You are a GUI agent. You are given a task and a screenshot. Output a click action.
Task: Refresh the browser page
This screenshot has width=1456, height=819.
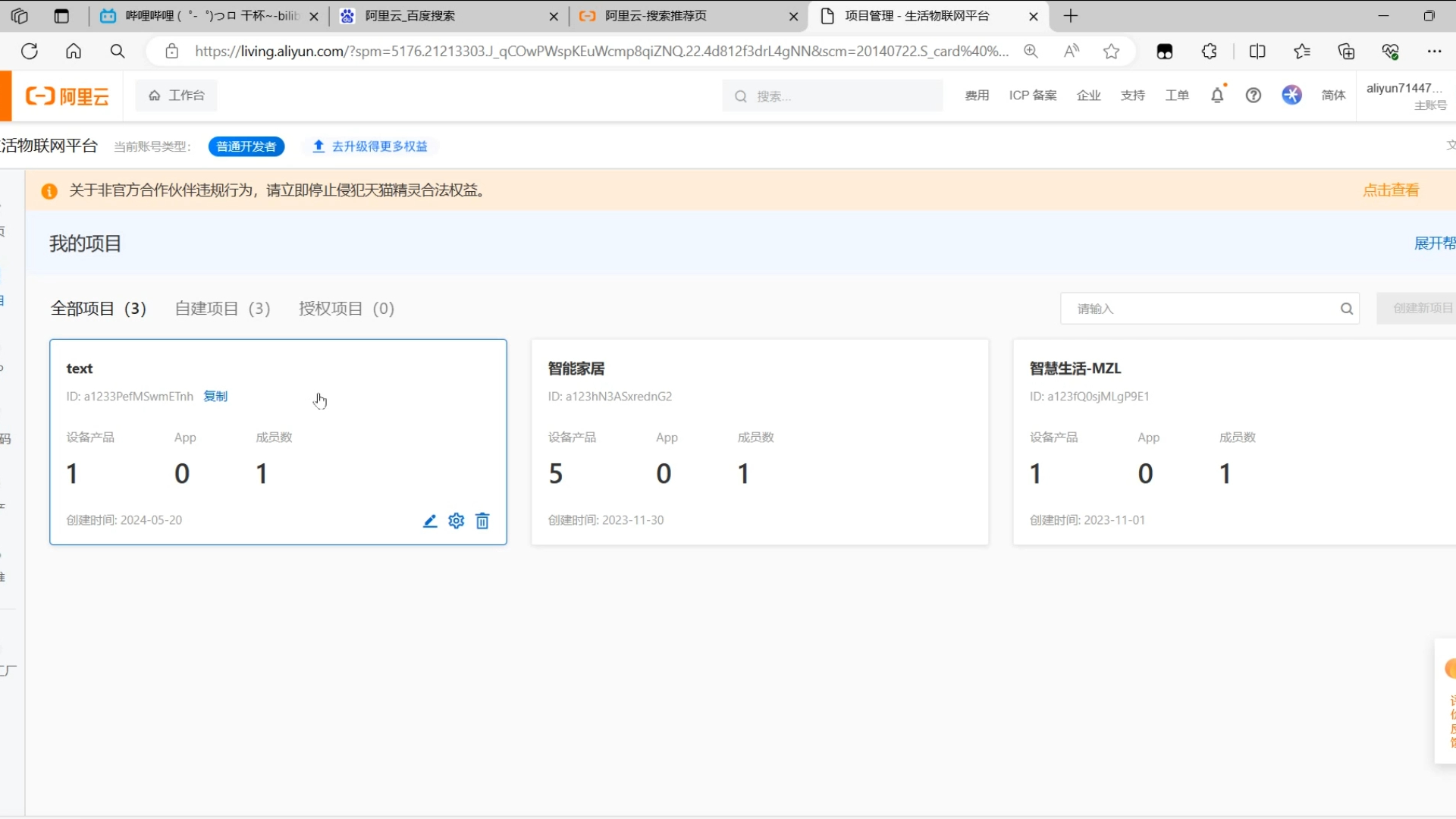click(x=30, y=52)
